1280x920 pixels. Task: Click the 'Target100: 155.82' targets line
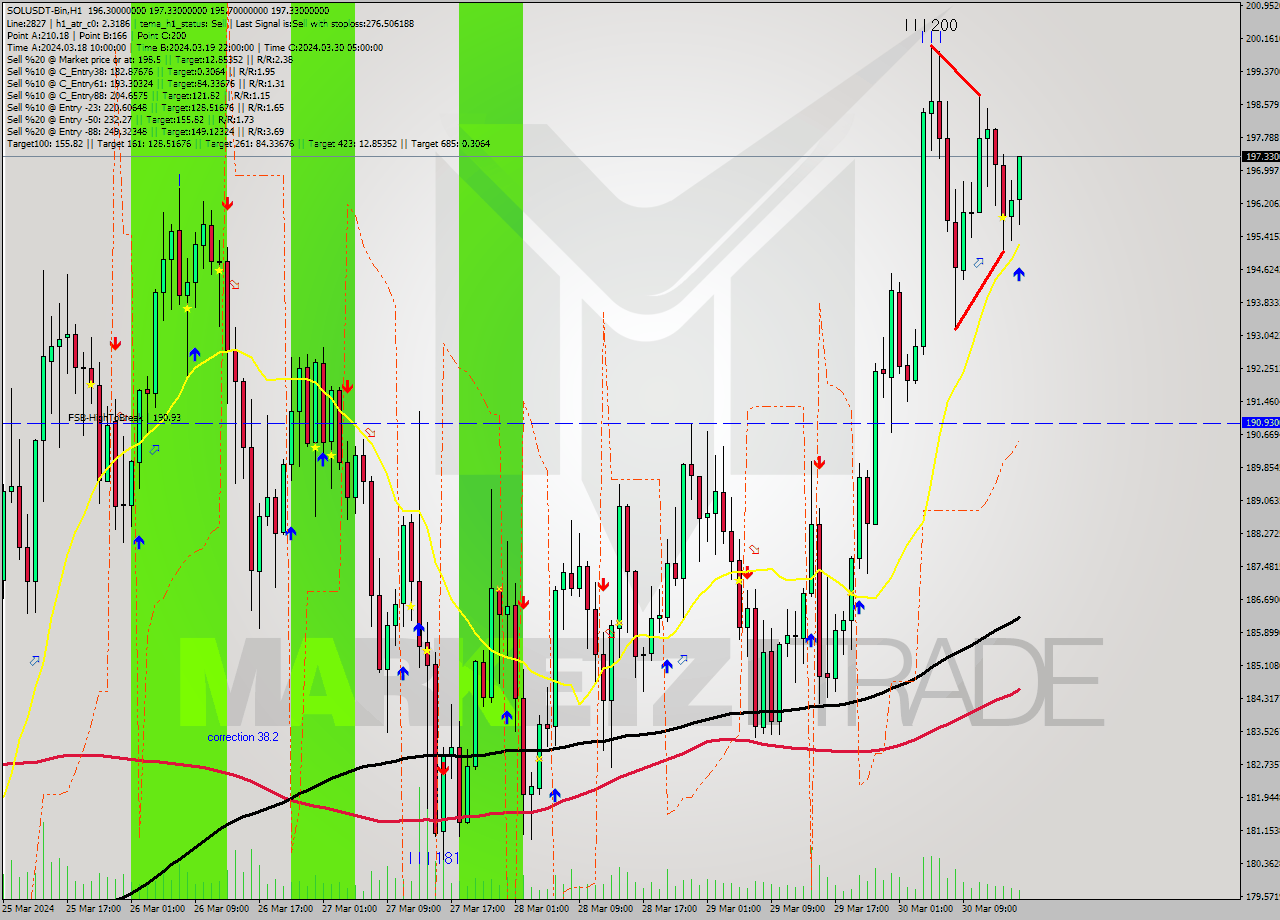[x=248, y=144]
